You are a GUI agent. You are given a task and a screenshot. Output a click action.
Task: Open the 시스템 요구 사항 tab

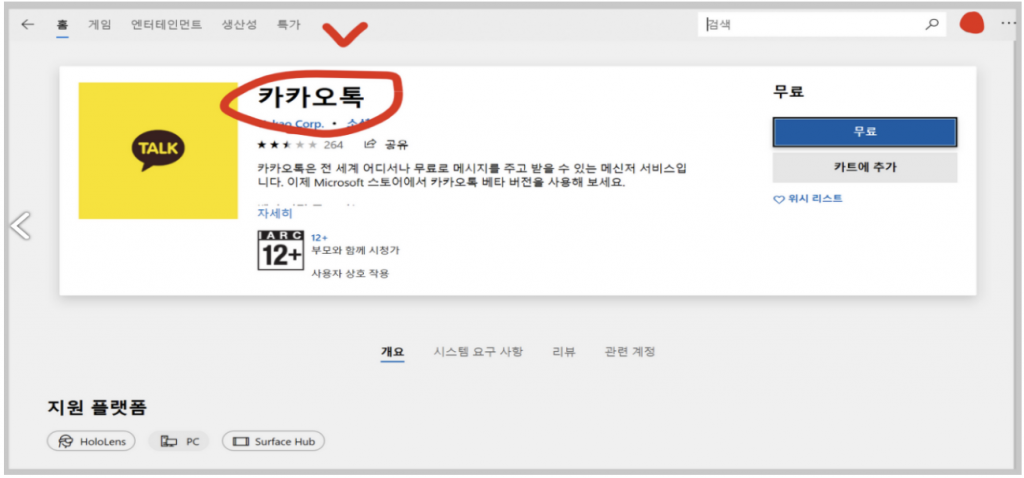coord(478,352)
